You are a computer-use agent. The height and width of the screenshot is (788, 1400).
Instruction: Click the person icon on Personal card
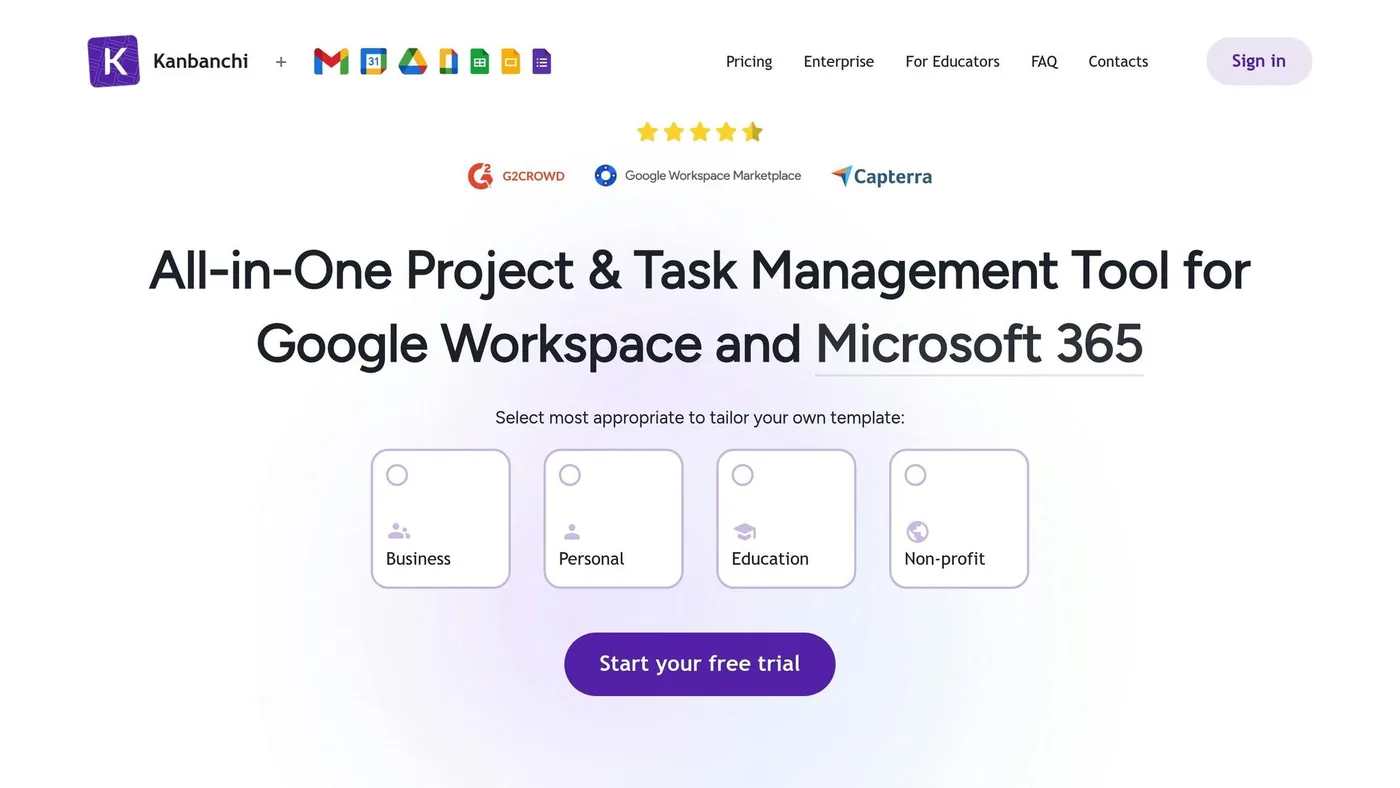point(572,531)
